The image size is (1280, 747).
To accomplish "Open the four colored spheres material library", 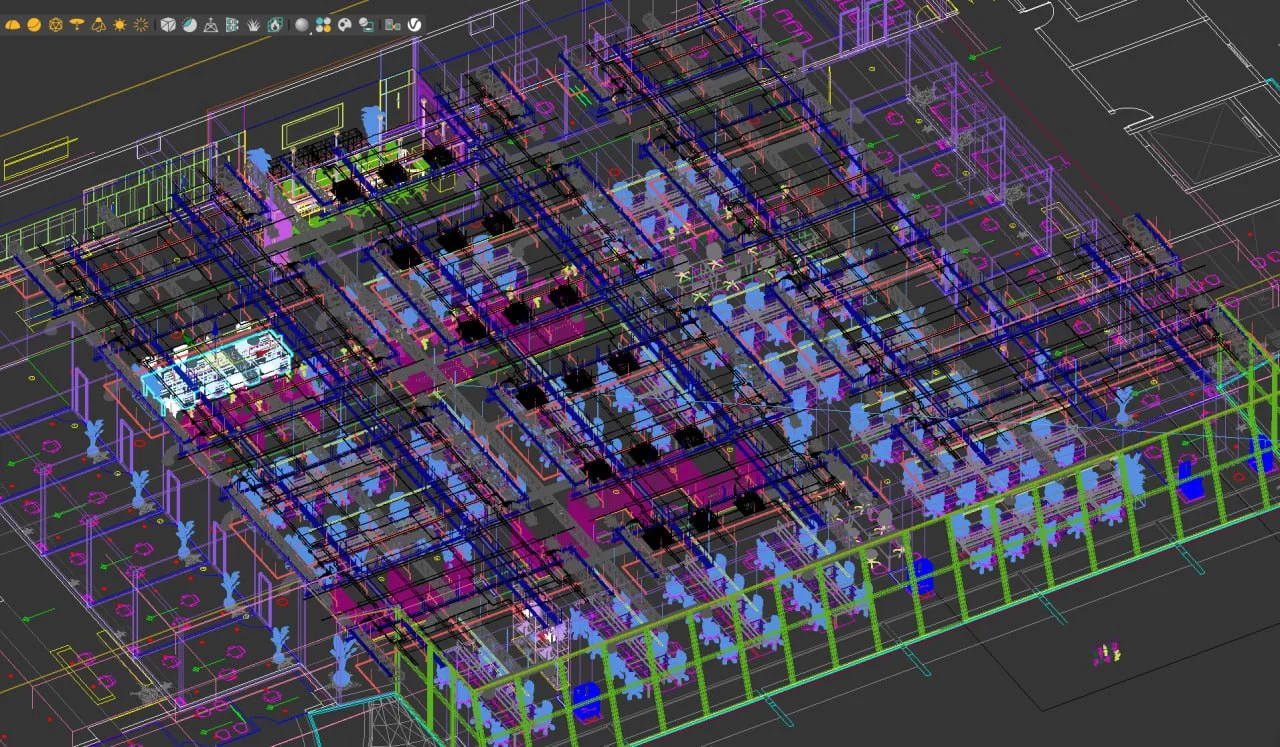I will point(324,24).
